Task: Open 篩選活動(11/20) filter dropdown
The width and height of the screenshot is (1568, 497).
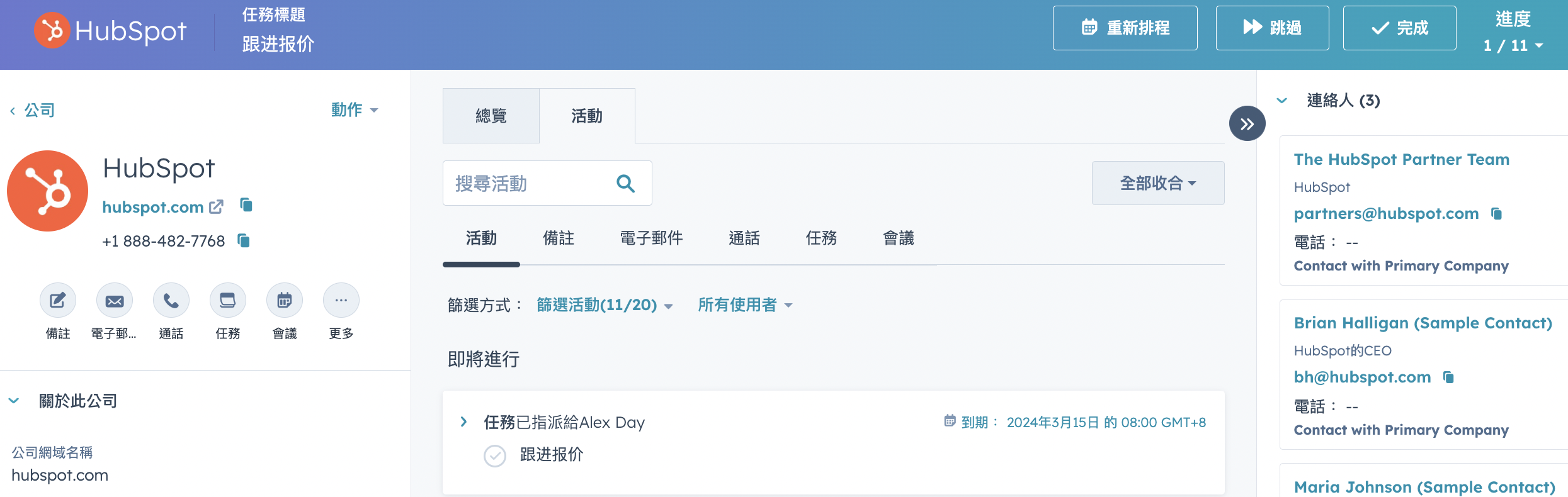Action: pyautogui.click(x=605, y=305)
